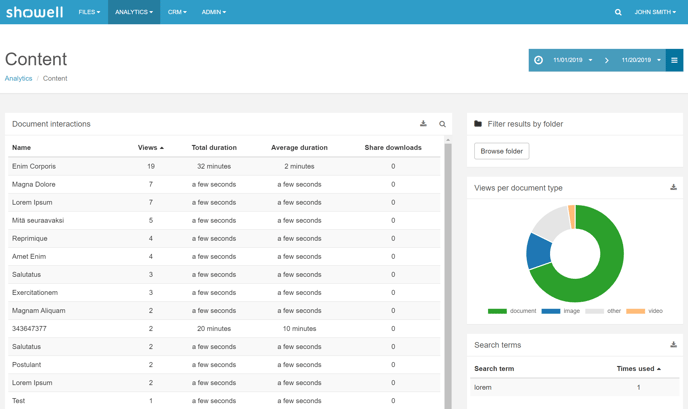Expand the John Smith user menu

coord(655,12)
